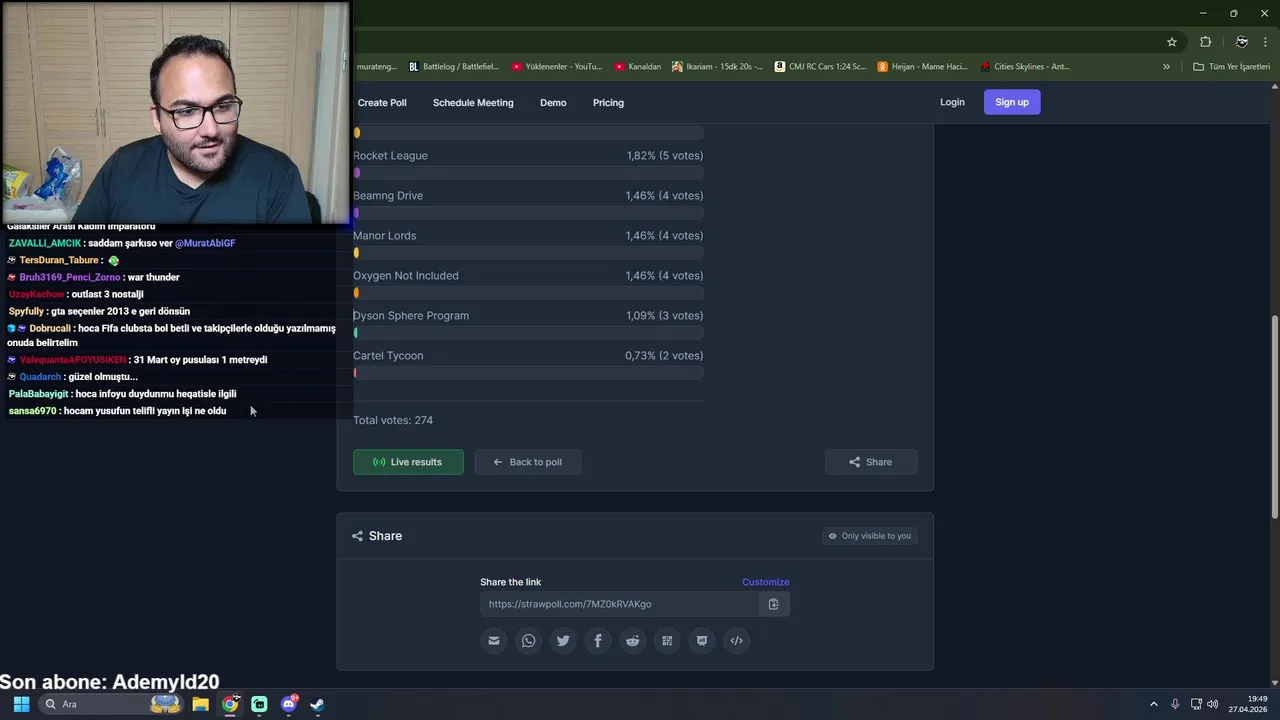
Task: Share poll on Reddit
Action: tap(632, 641)
